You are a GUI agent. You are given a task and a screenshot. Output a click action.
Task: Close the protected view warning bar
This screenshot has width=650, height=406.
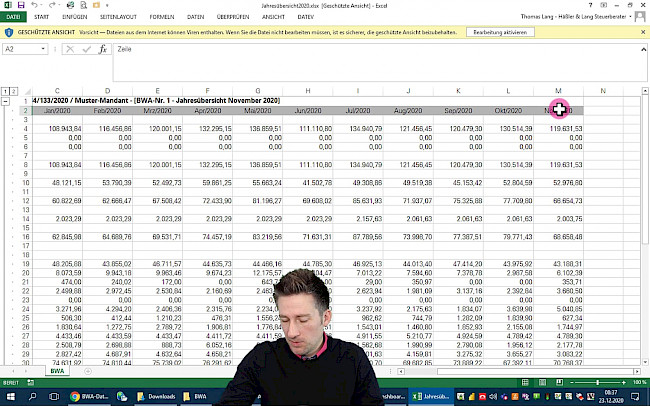[642, 33]
